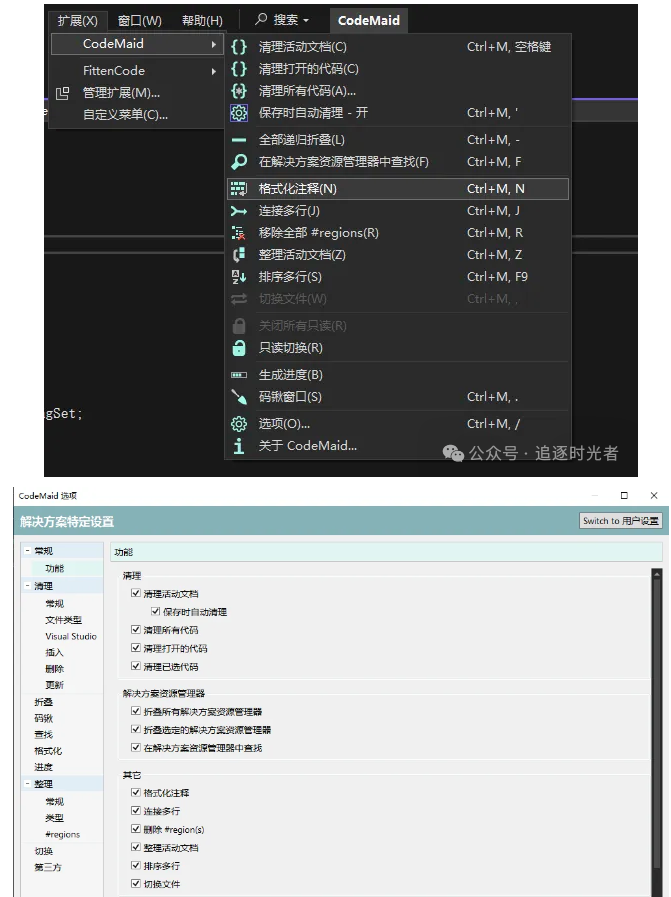Click the options panel scrollbar up arrow

coord(656,573)
